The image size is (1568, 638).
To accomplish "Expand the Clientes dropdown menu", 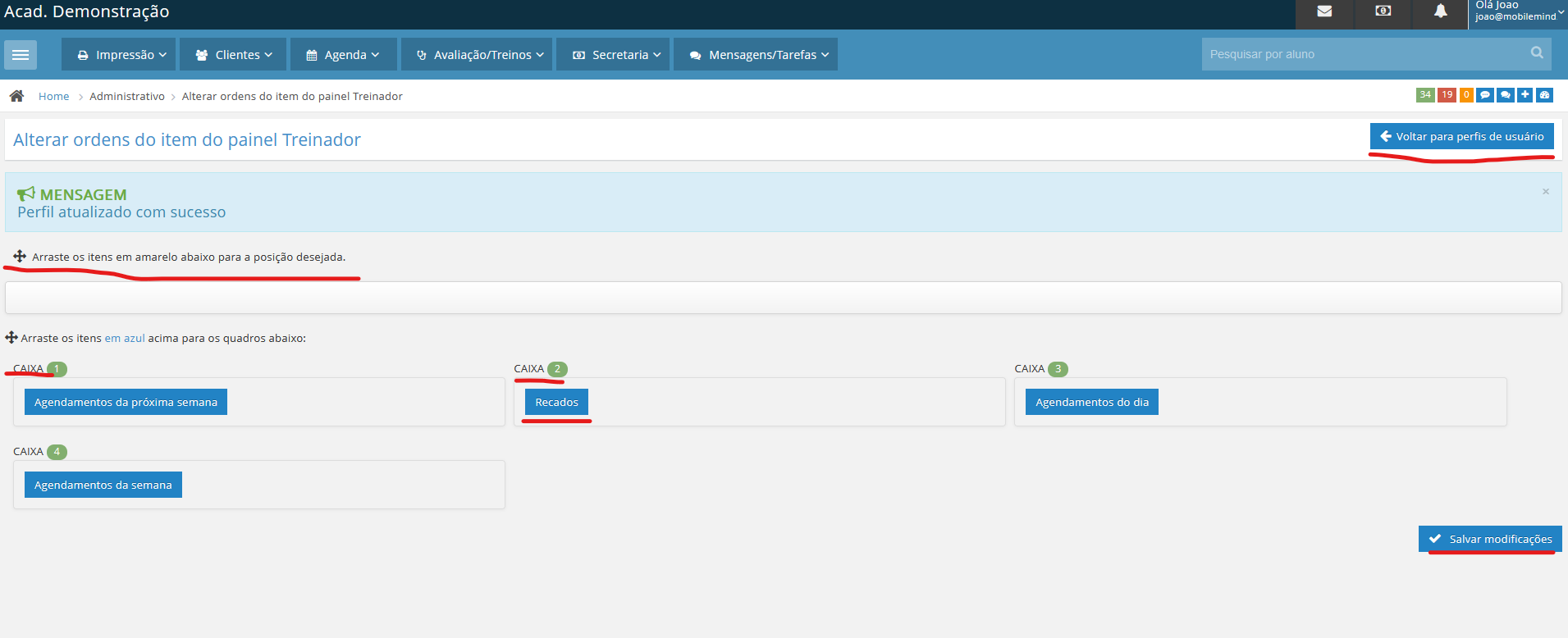I will (x=233, y=55).
